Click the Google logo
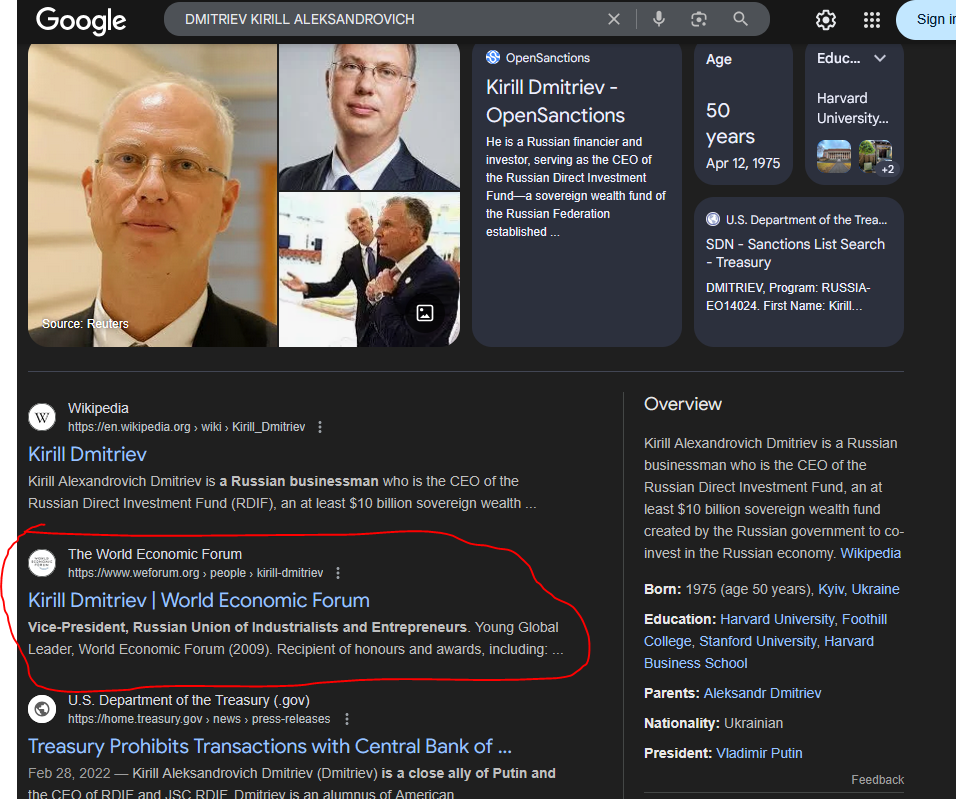Viewport: 956px width, 799px height. pyautogui.click(x=81, y=21)
